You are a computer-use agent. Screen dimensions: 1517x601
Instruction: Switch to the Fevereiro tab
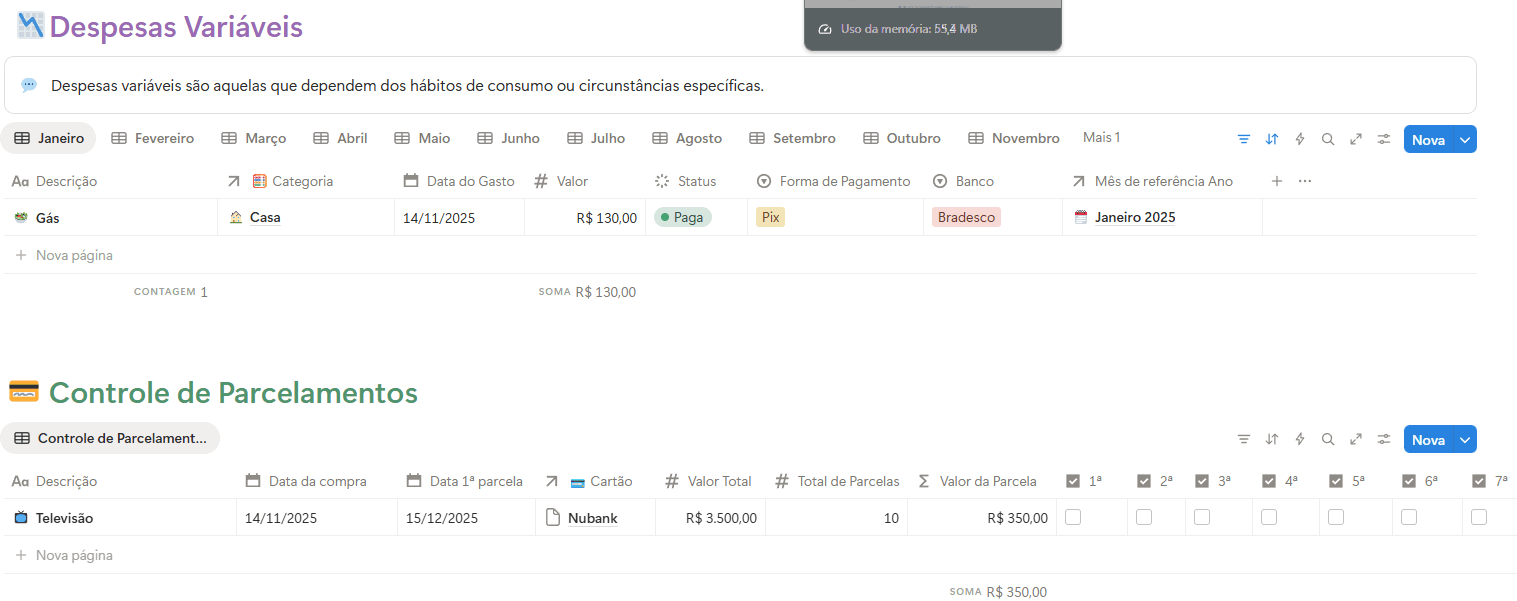[152, 138]
